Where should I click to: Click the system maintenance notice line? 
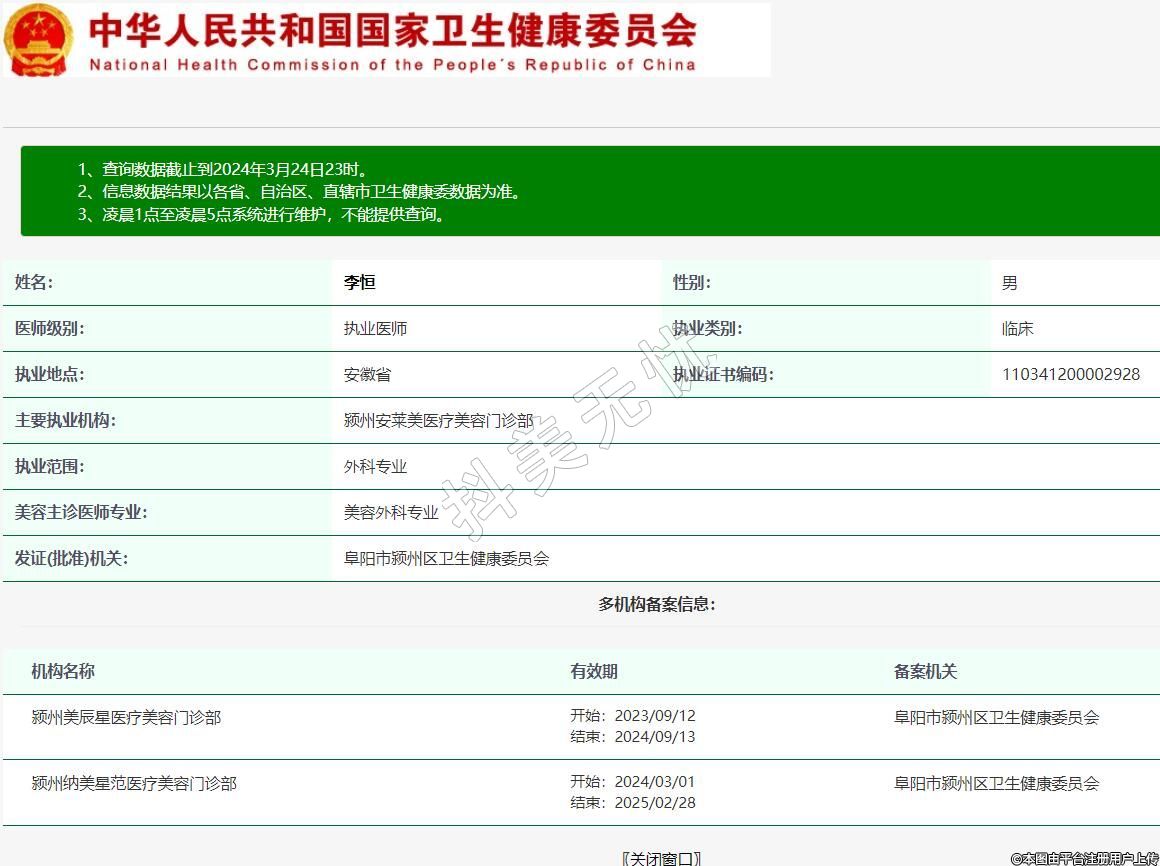(x=261, y=214)
